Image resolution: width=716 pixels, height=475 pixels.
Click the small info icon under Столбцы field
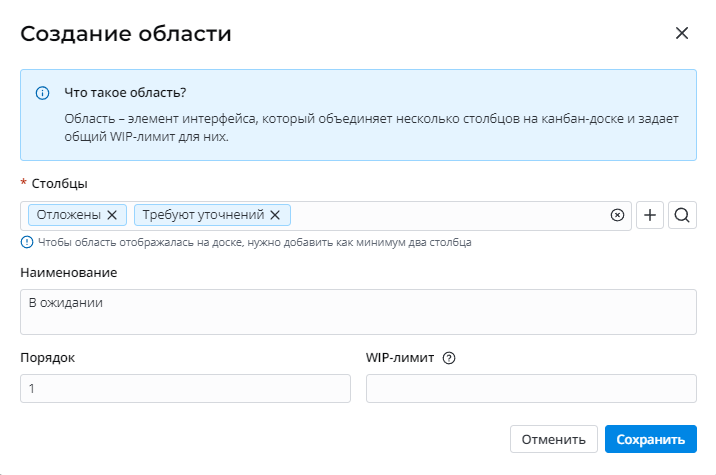26,242
